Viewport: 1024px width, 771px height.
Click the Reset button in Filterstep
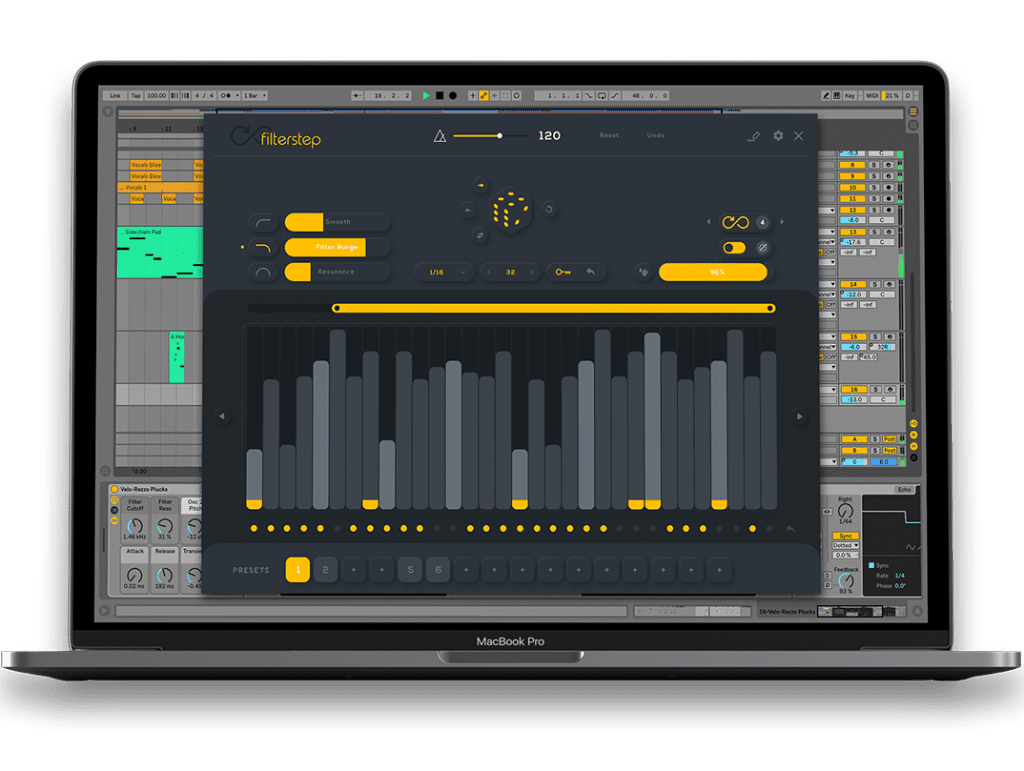coord(609,136)
